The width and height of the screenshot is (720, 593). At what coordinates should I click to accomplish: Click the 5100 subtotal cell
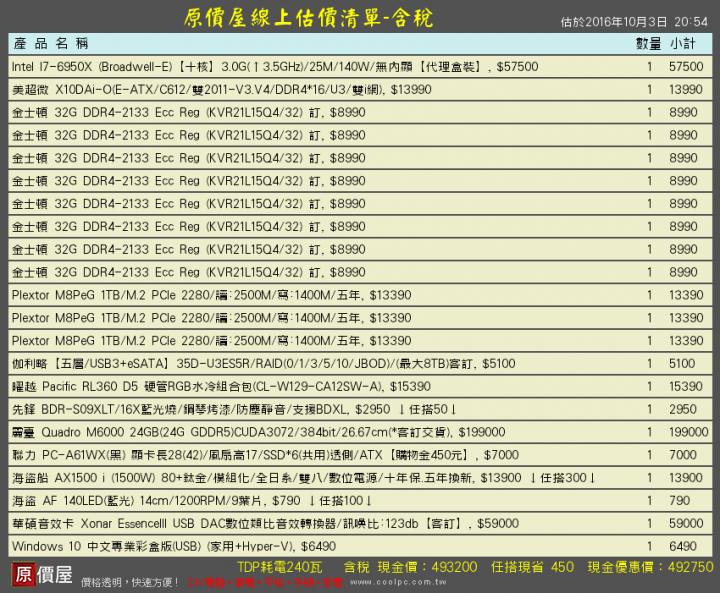682,364
